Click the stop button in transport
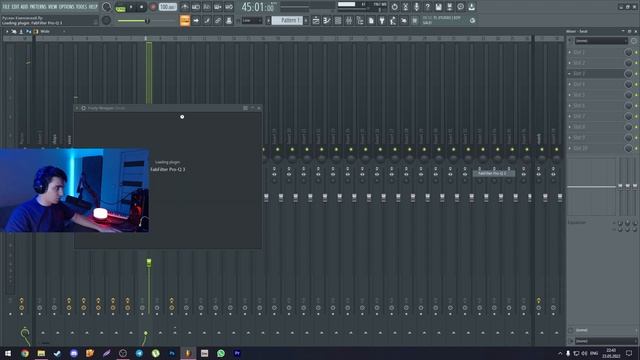Screen dimensions: 640x360 coord(141,7)
